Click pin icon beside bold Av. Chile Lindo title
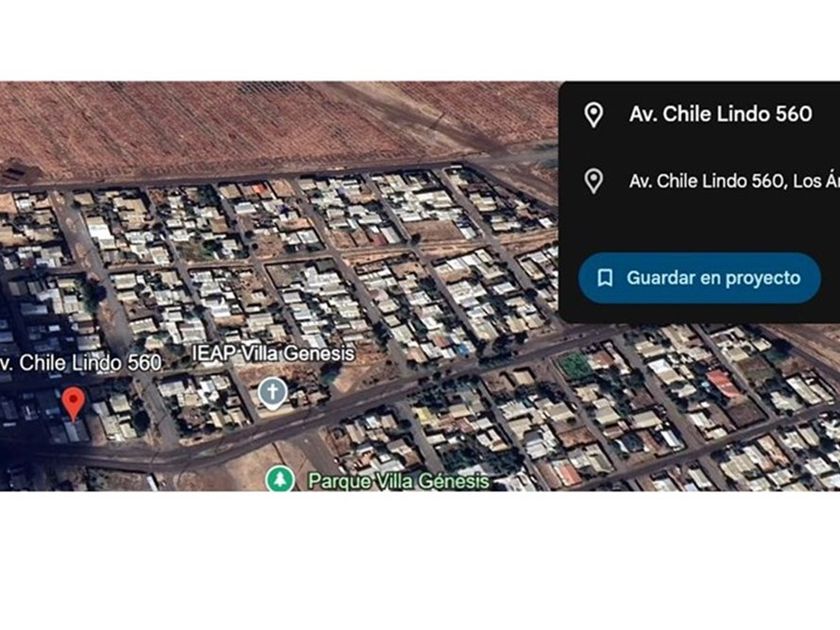Viewport: 840px width, 630px height. [594, 115]
